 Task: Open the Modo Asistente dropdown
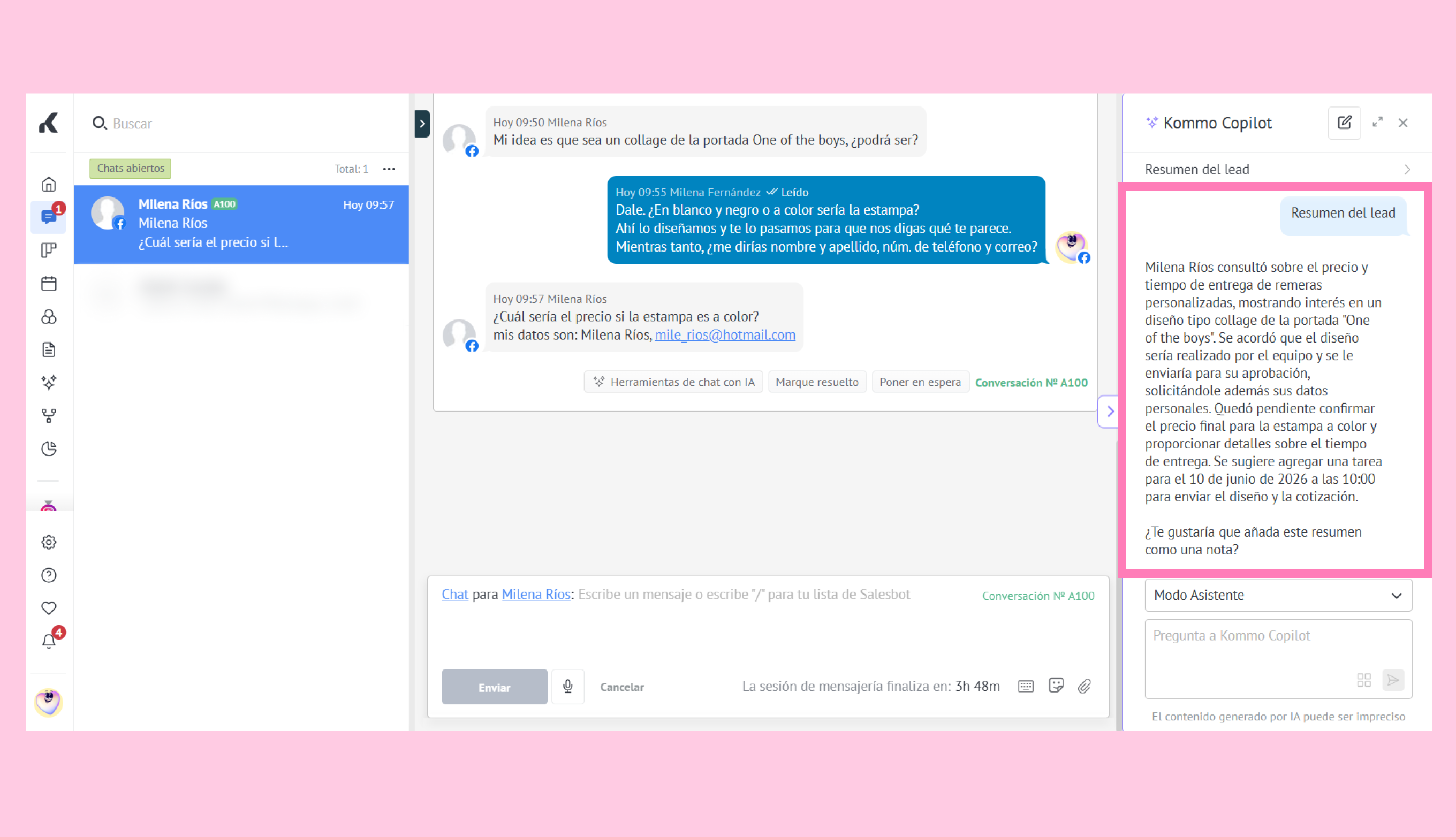(x=1278, y=595)
